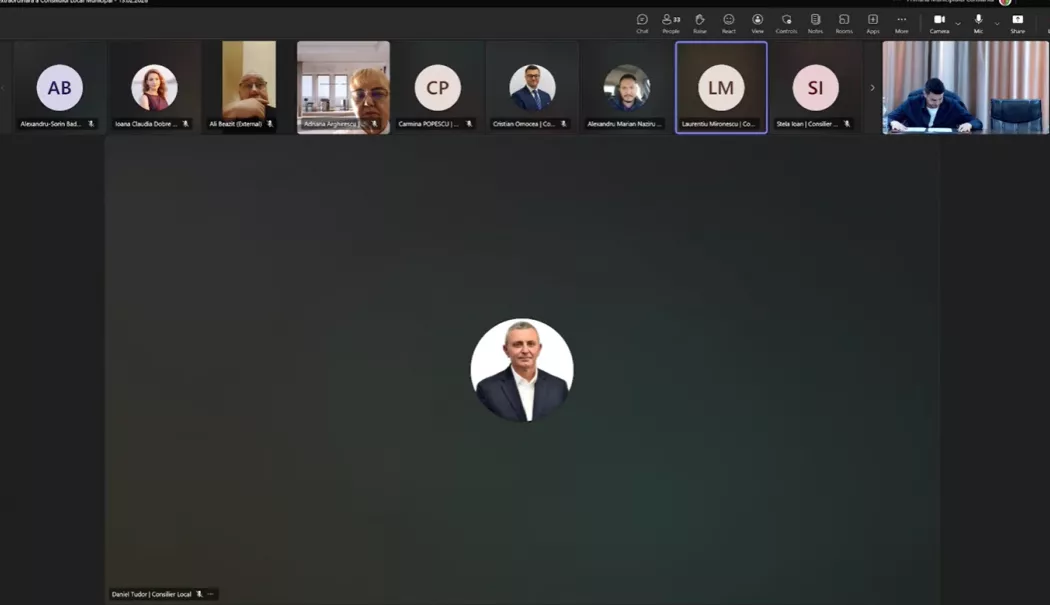The width and height of the screenshot is (1050, 605).
Task: Click the Cristian Omocea name label
Action: (524, 124)
